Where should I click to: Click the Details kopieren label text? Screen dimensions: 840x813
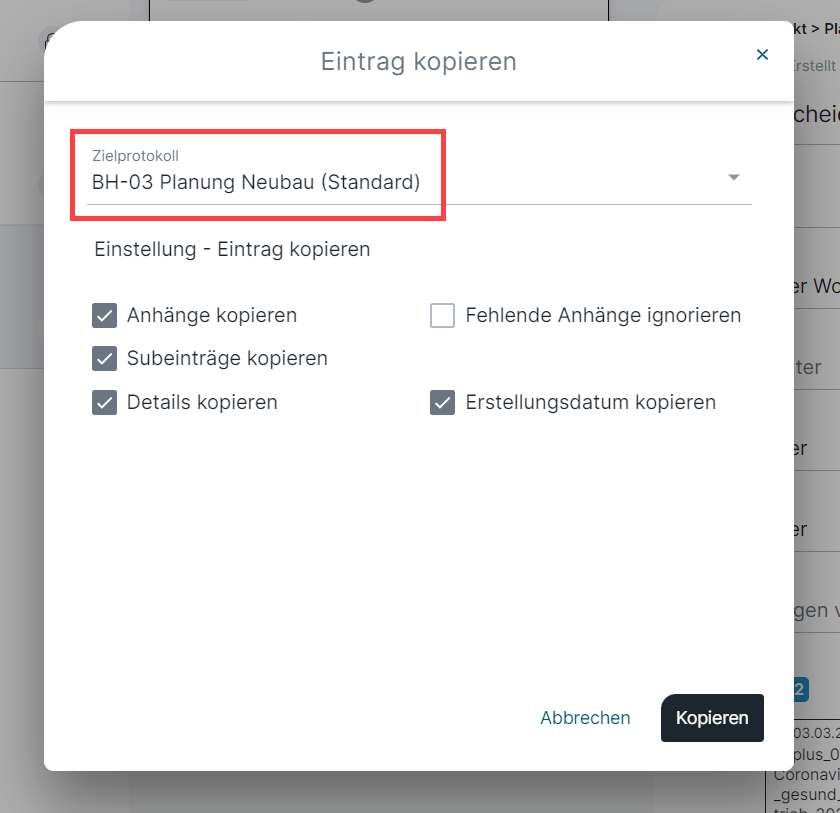tap(202, 402)
